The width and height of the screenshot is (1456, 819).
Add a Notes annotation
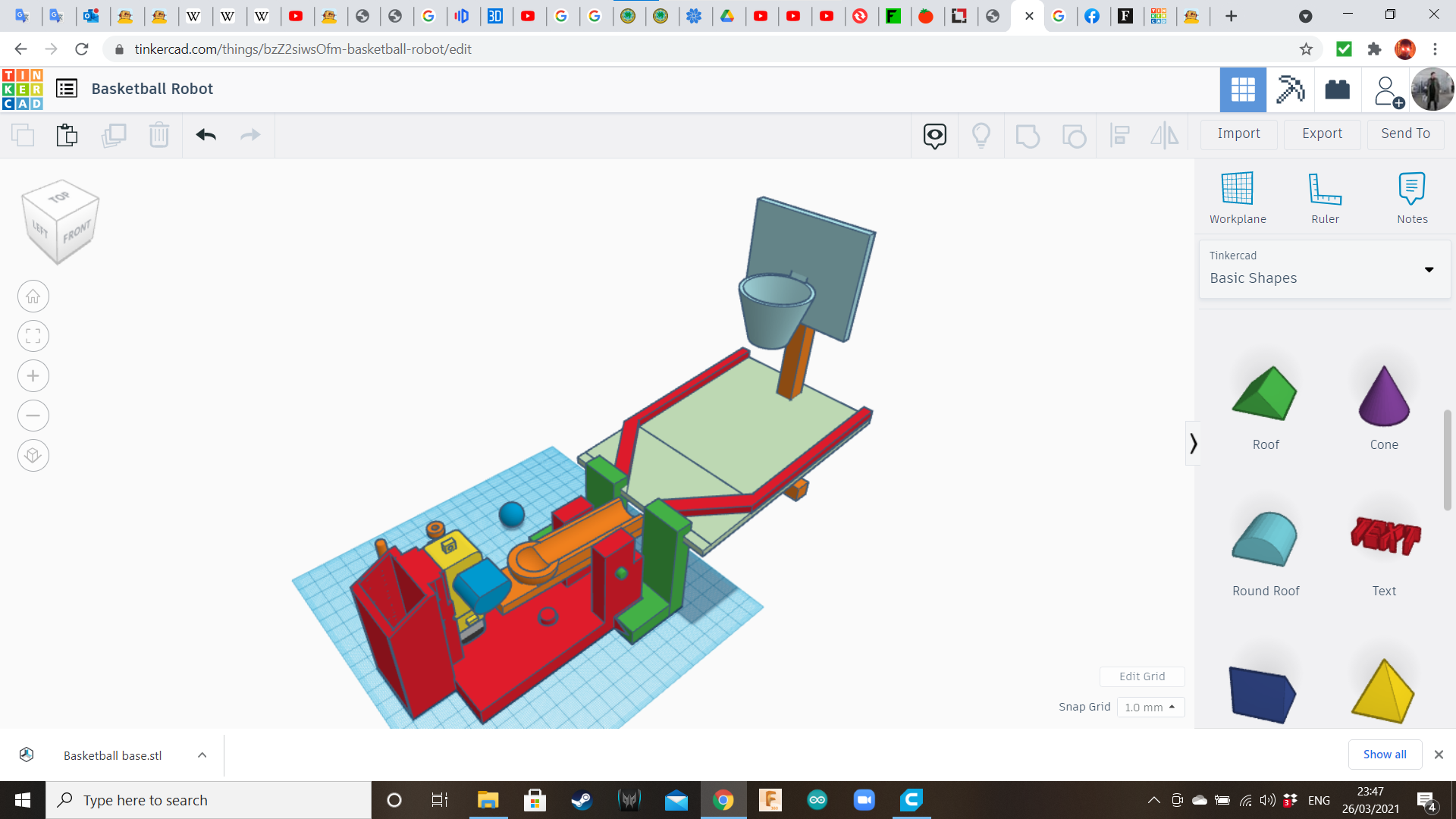coord(1412,196)
